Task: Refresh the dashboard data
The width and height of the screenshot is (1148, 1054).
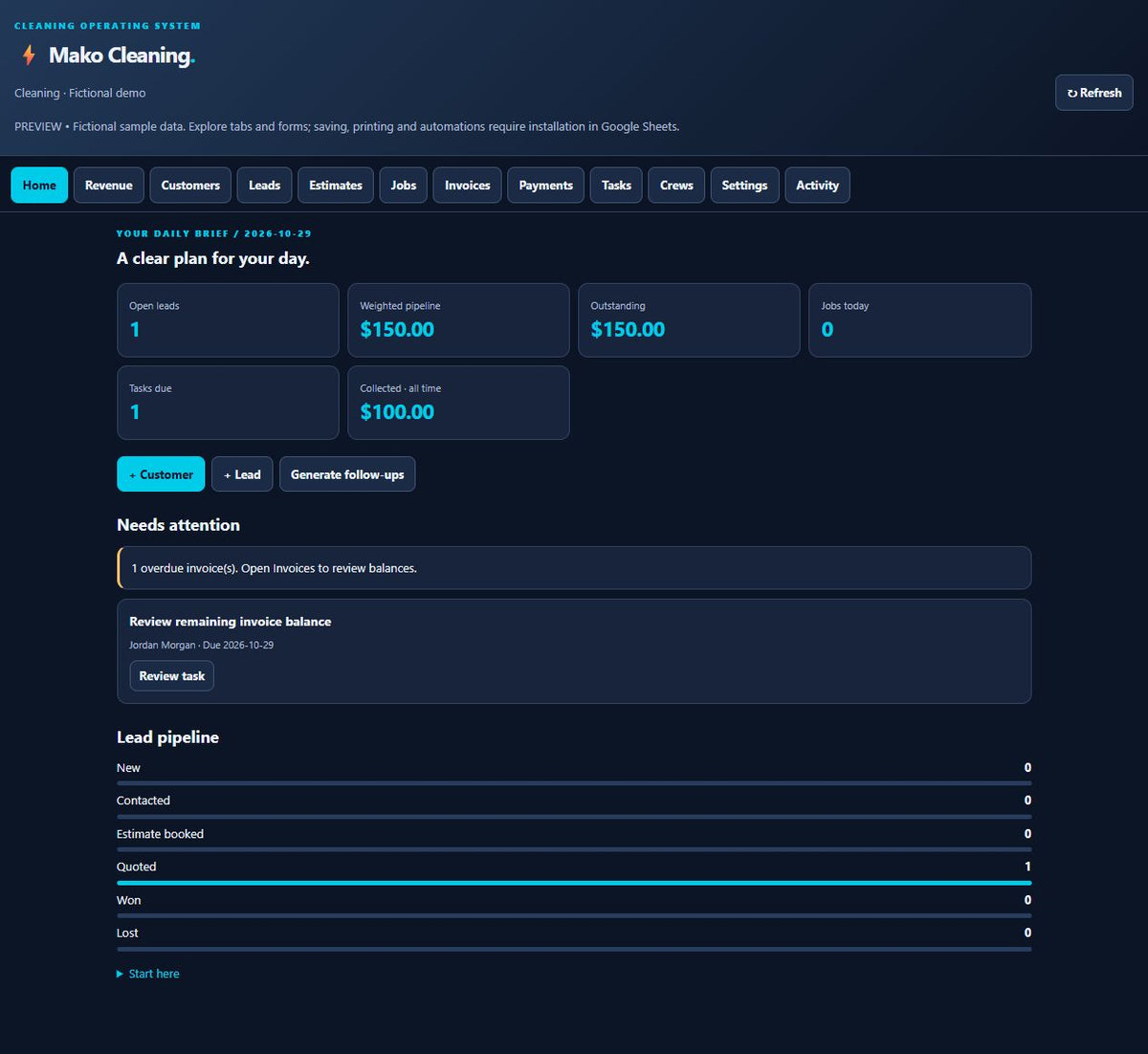Action: pyautogui.click(x=1094, y=93)
